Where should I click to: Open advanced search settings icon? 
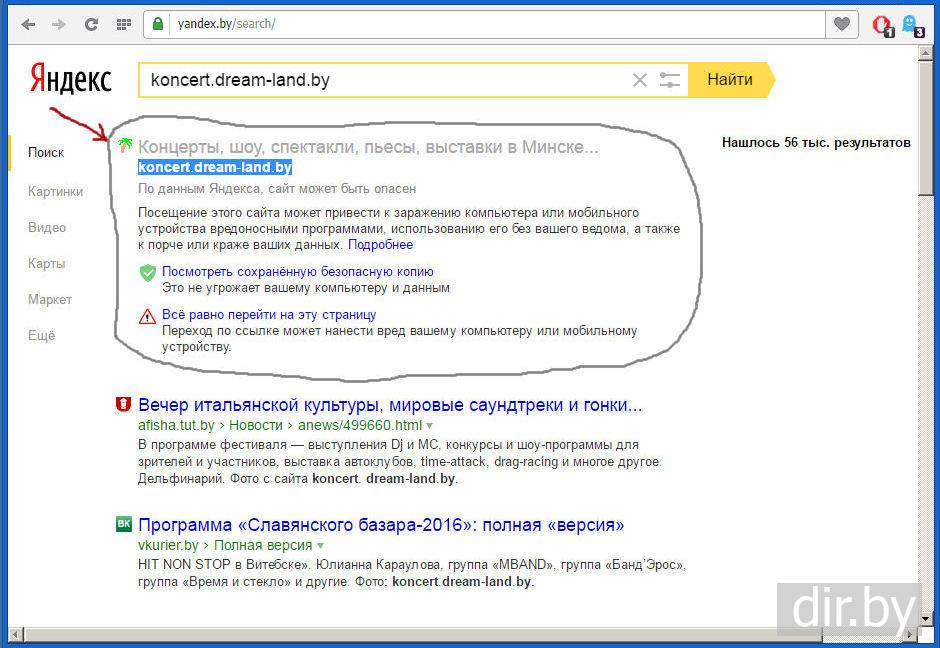[x=670, y=80]
